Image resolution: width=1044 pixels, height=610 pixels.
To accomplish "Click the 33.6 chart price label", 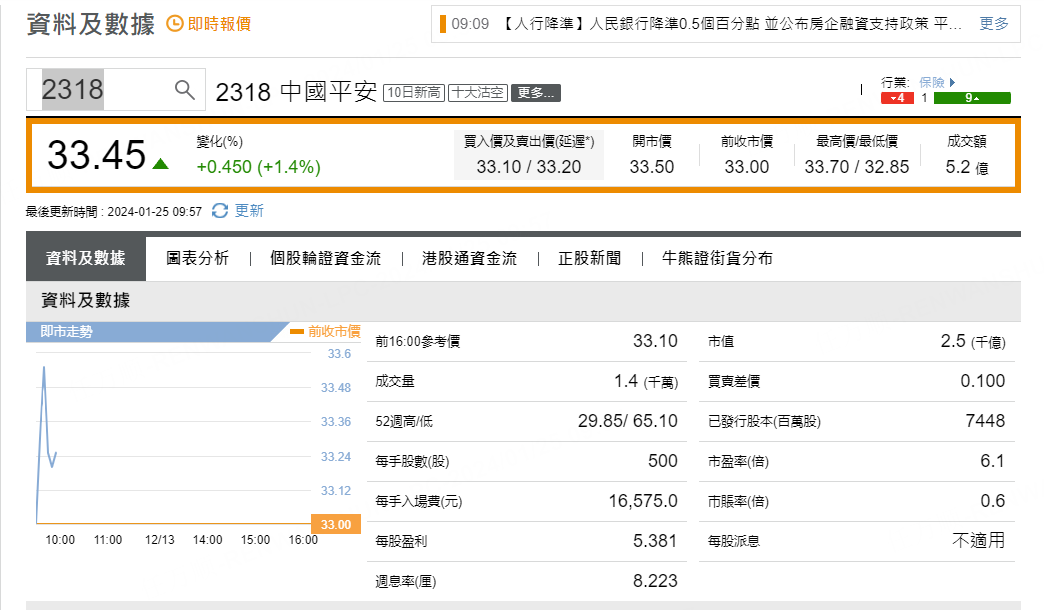I will point(339,354).
